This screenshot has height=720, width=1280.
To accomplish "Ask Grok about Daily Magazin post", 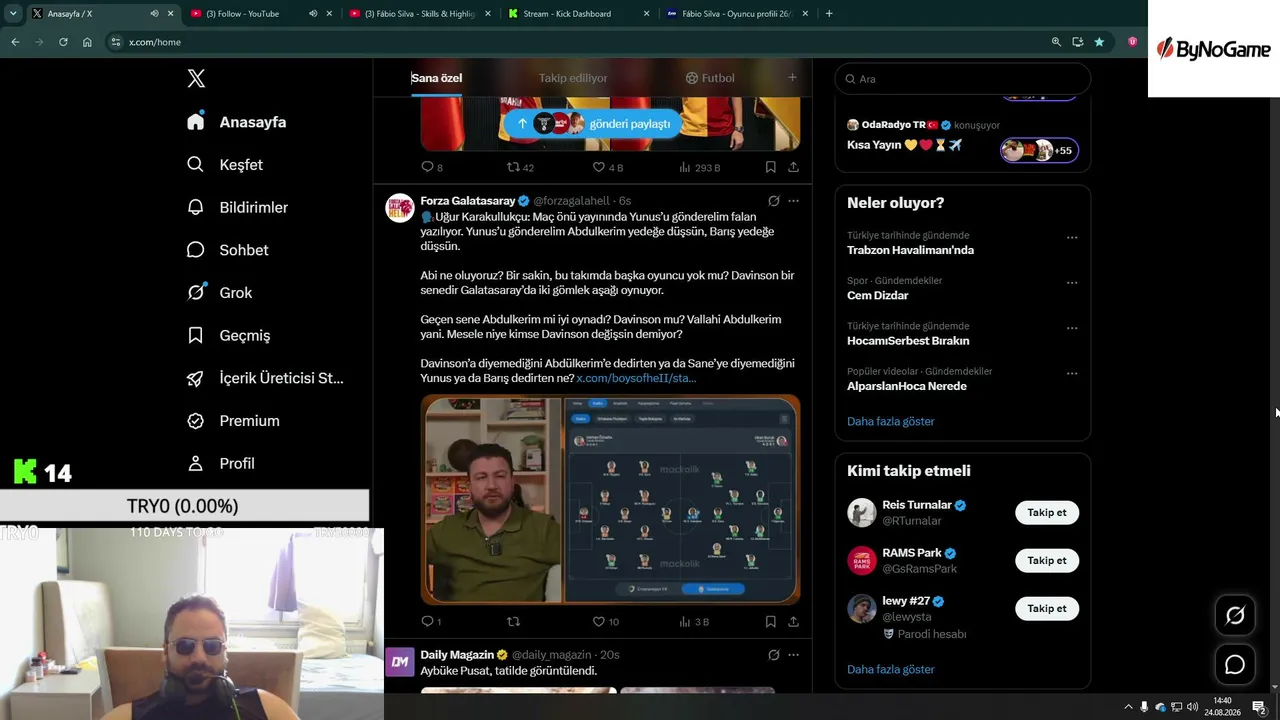I will click(x=773, y=655).
